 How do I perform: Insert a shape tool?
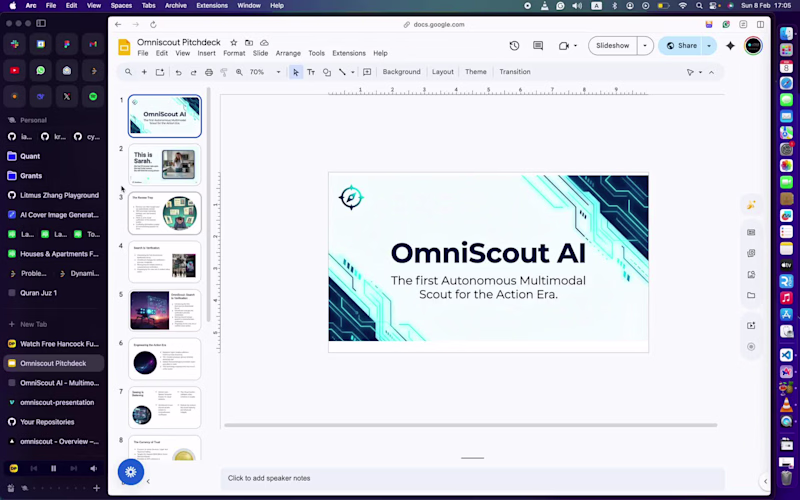pos(327,72)
